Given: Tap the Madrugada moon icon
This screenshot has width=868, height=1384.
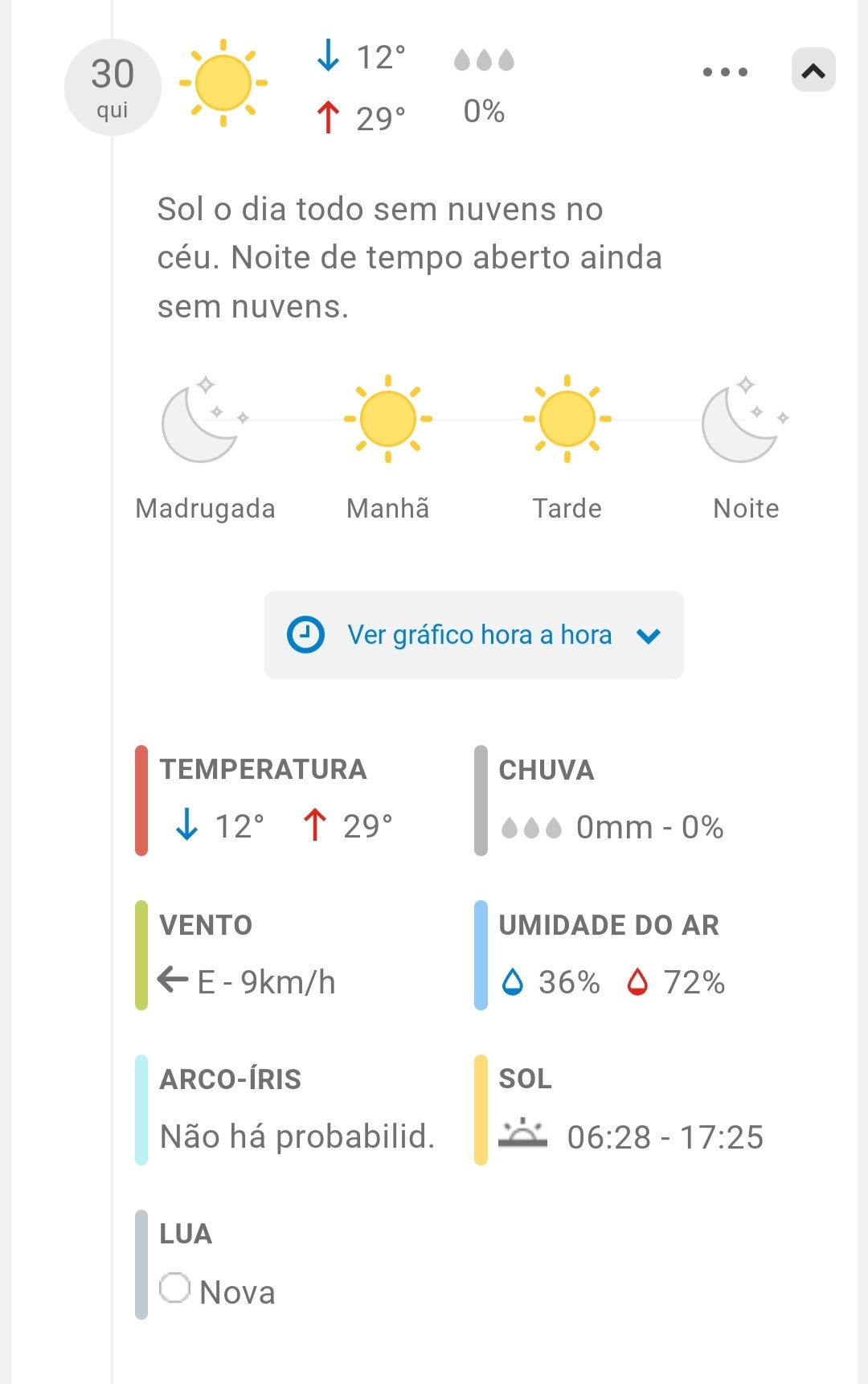Looking at the screenshot, I should pos(203,420).
